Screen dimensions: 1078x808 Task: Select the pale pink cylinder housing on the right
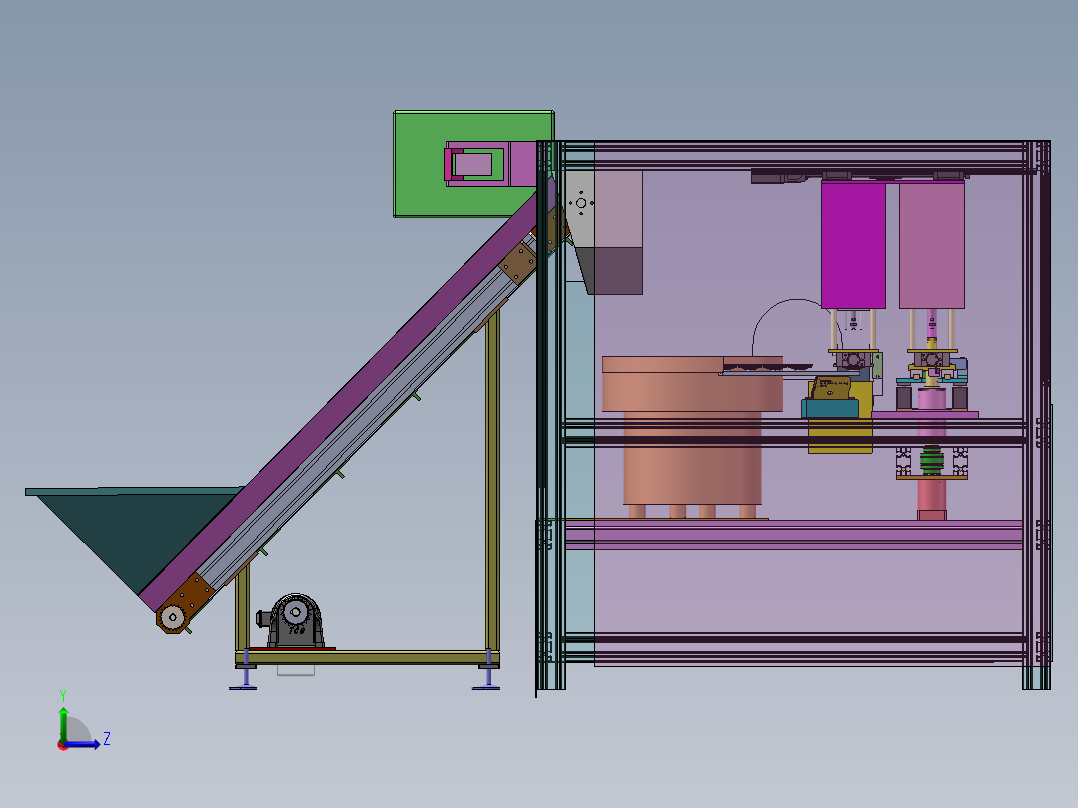[x=932, y=244]
